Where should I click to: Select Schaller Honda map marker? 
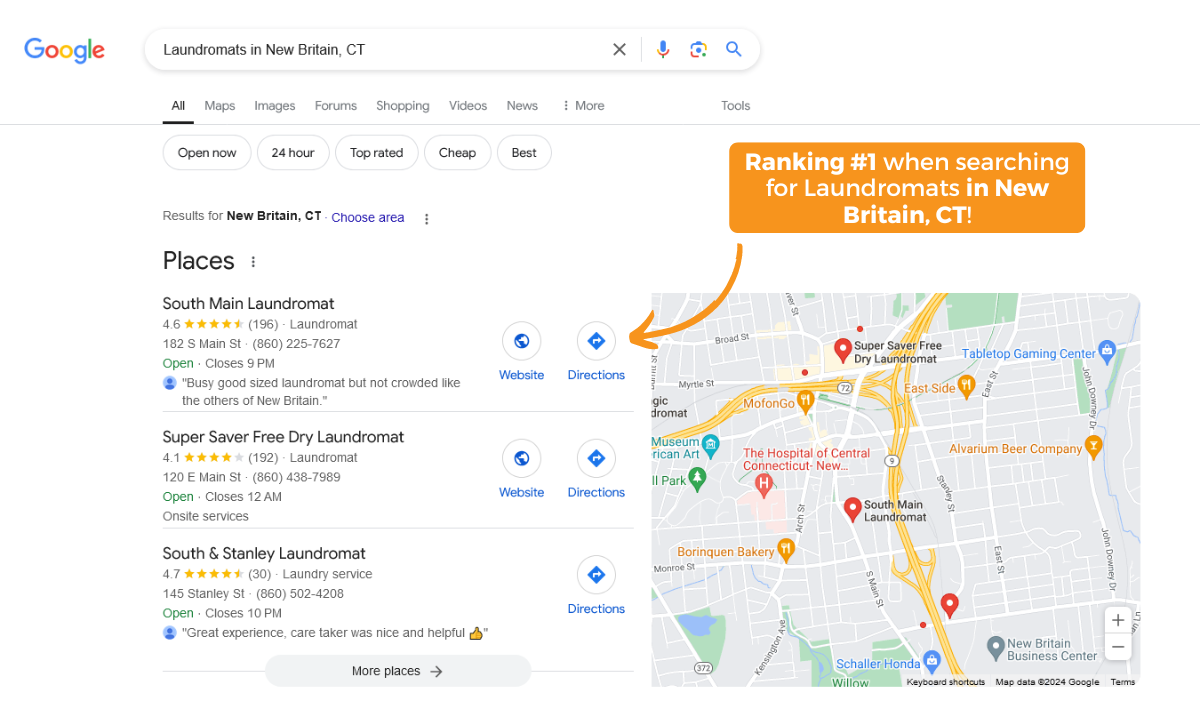point(932,661)
